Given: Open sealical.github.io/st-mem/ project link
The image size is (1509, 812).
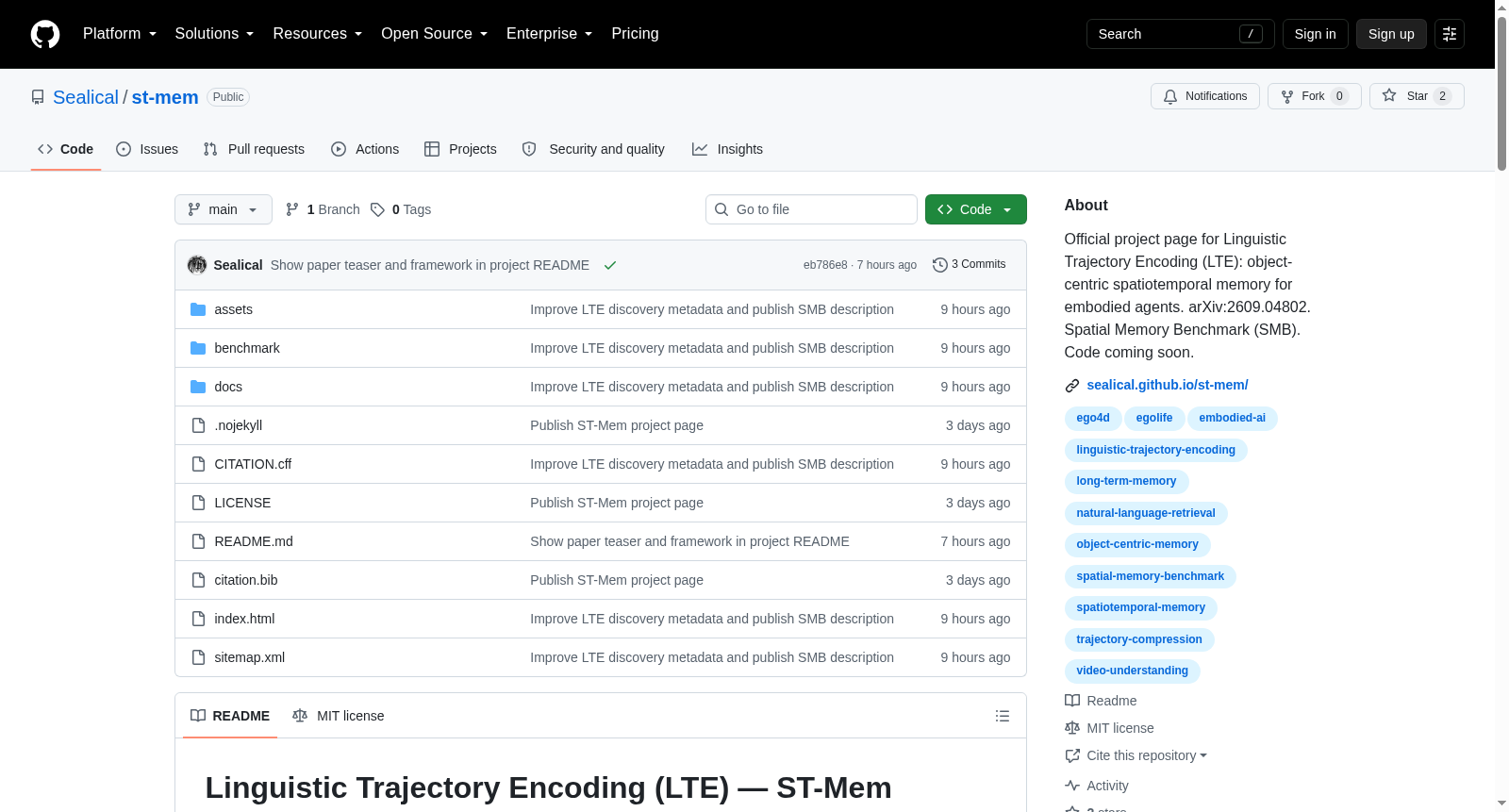Looking at the screenshot, I should click(1168, 385).
